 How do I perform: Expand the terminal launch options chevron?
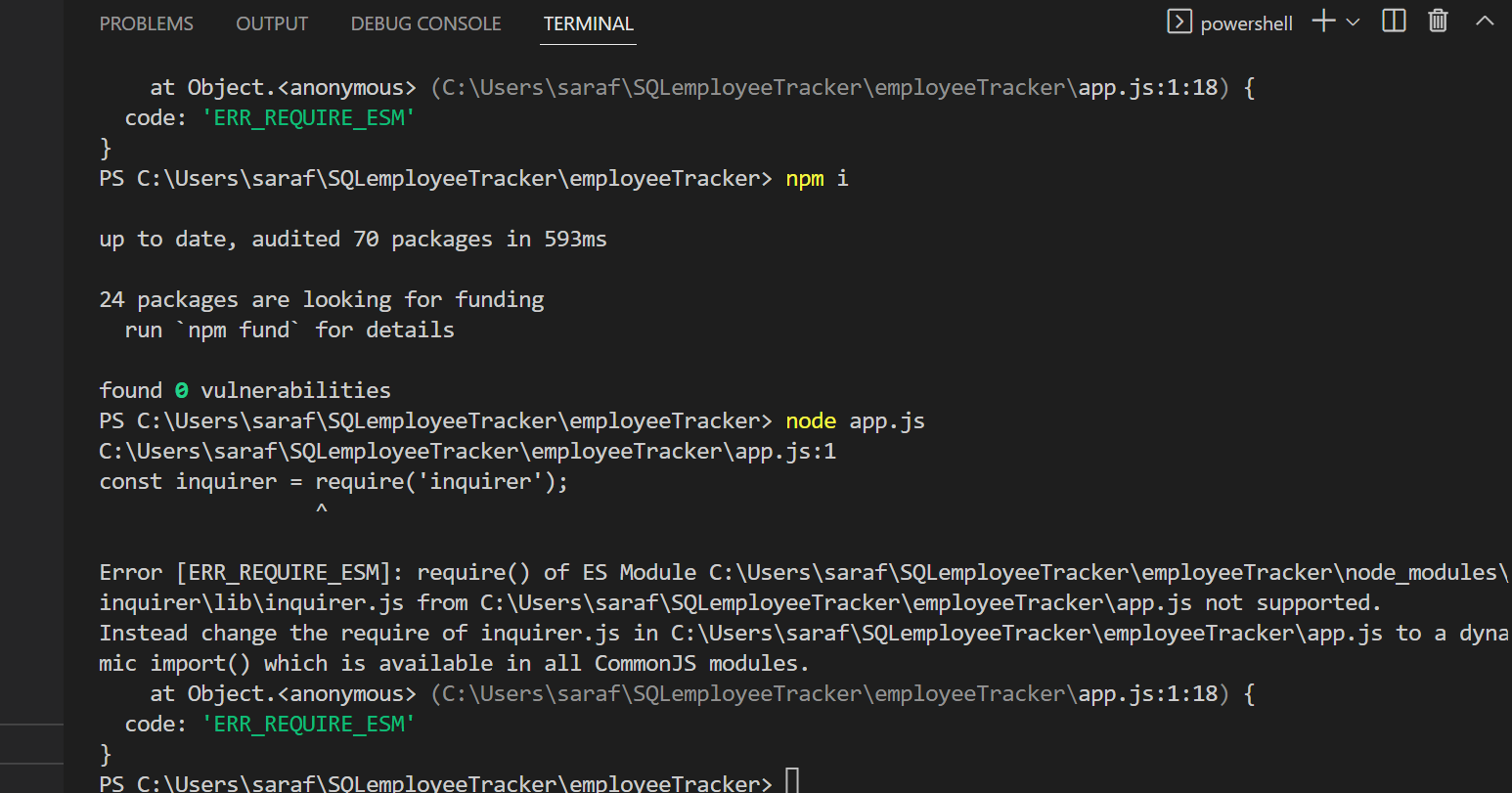pos(1352,23)
